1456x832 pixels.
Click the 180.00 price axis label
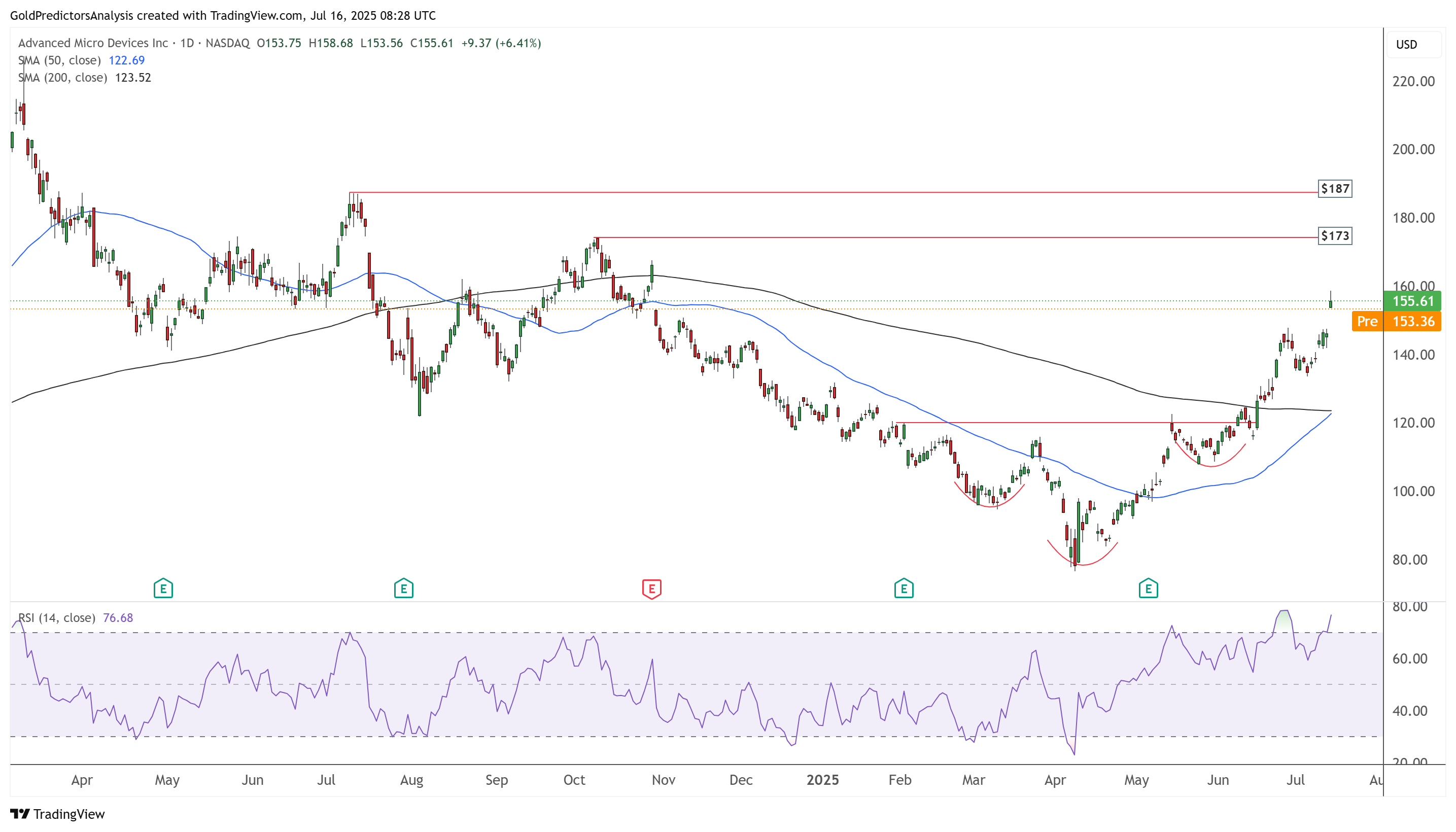coord(1413,218)
